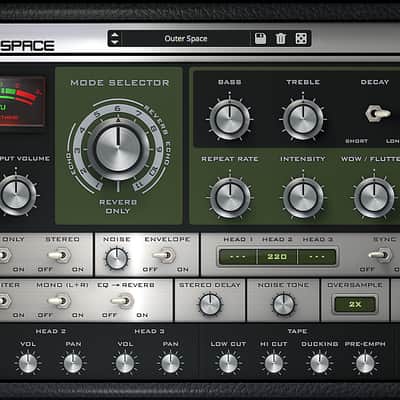Screen dimensions: 400x400
Task: Click the Head 3 delay time field
Action: 317,257
